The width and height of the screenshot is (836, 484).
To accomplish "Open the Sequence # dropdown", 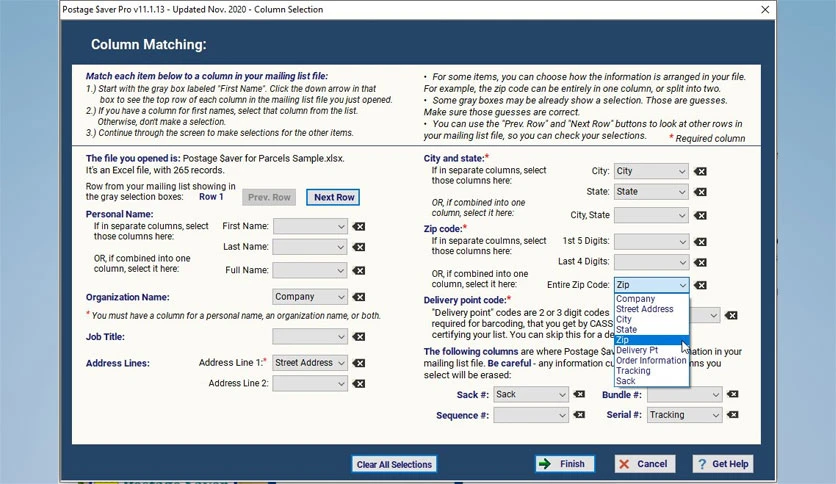I will click(x=530, y=415).
